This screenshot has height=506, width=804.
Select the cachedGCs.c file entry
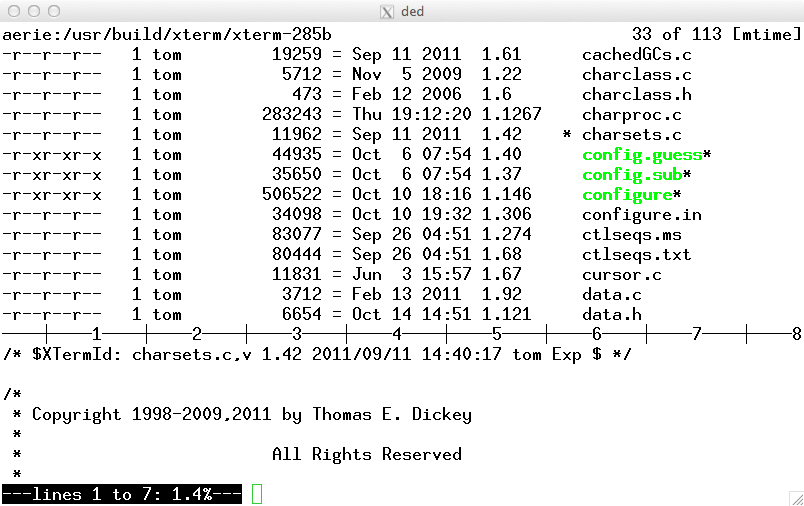click(x=636, y=55)
